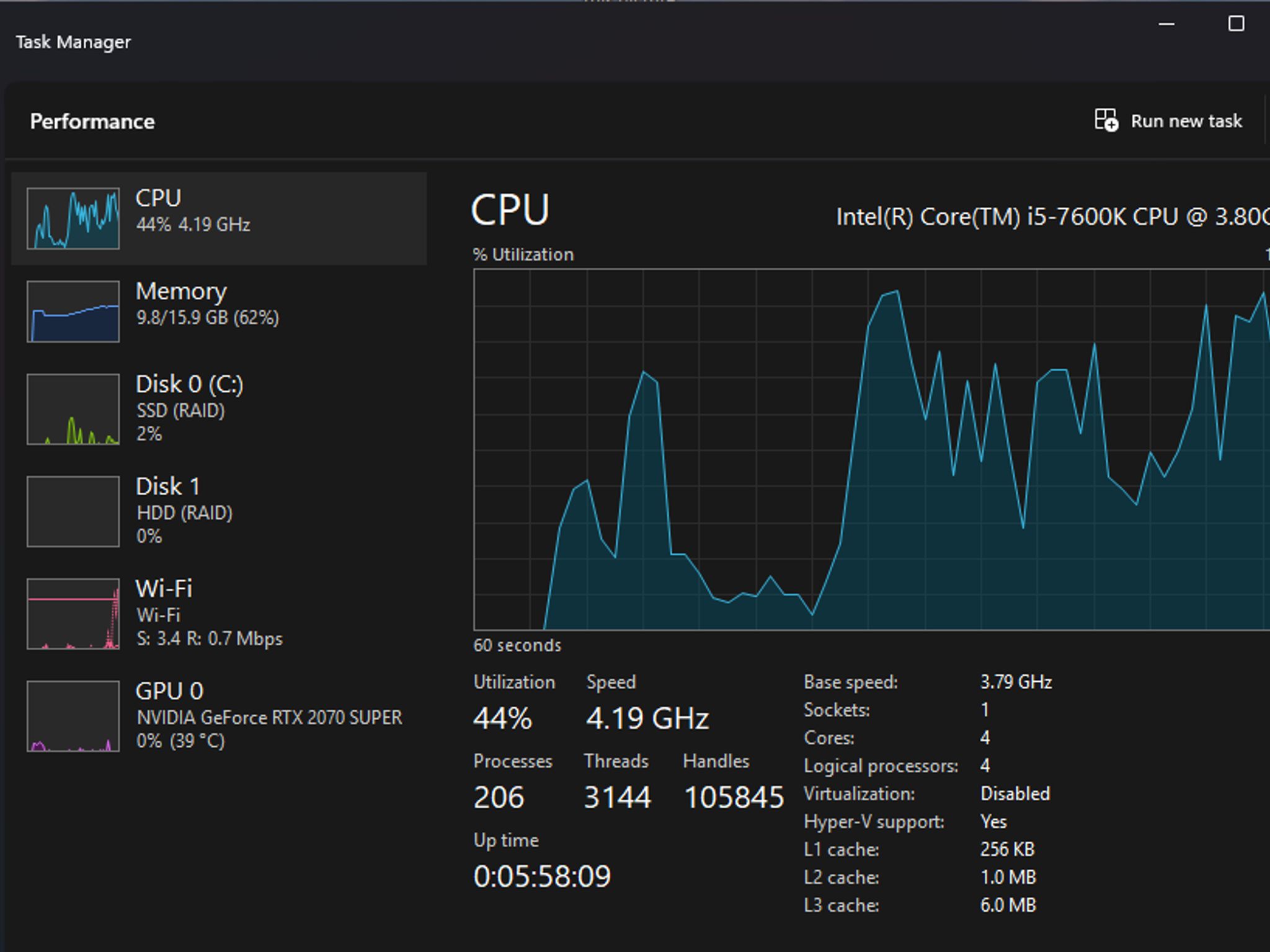Click the "Up time" label
Viewport: 1270px width, 952px height.
point(506,840)
